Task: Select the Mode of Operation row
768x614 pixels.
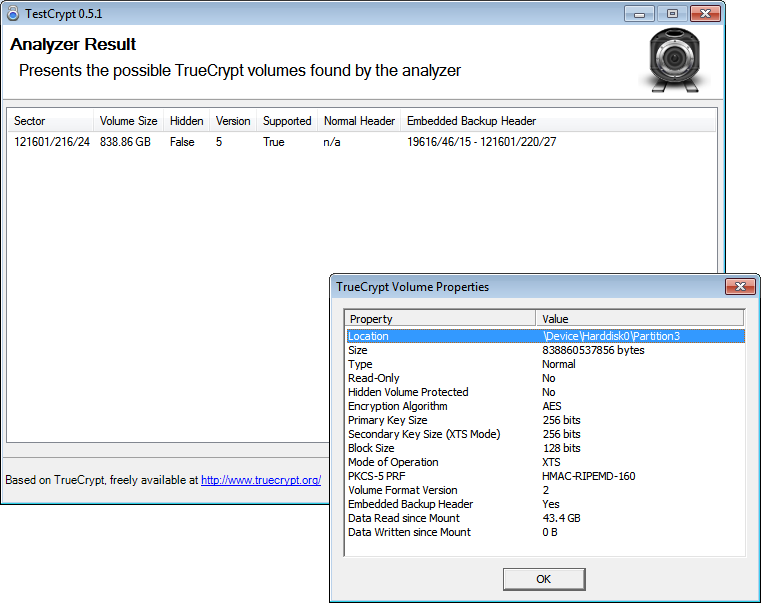Action: [x=545, y=462]
